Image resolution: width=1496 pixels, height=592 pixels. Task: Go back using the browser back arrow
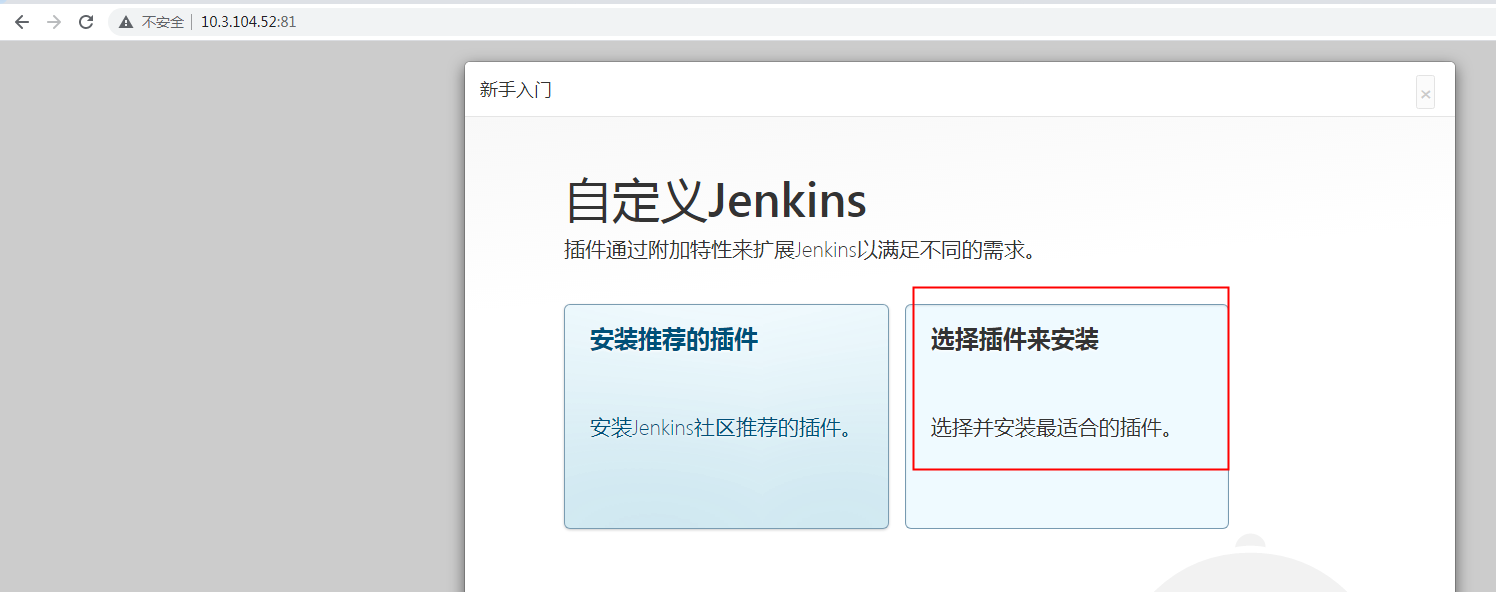[x=22, y=22]
